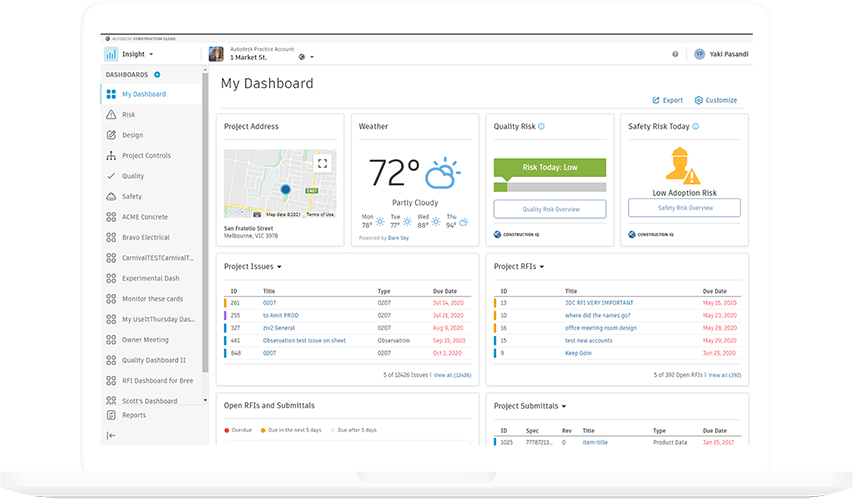The width and height of the screenshot is (853, 500).
Task: Open the Project Submittals card dropdown
Action: 565,406
